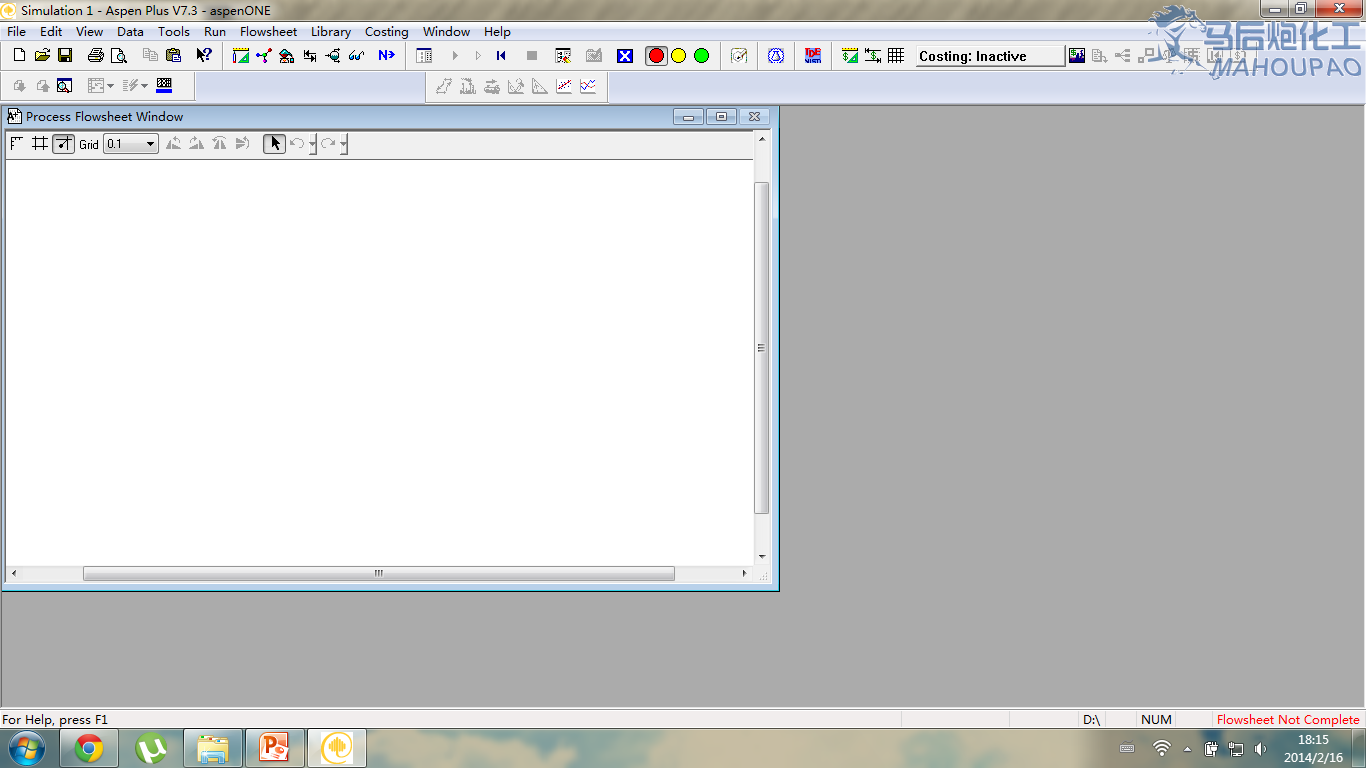Open the Grid size 0.1 dropdown

[x=131, y=144]
